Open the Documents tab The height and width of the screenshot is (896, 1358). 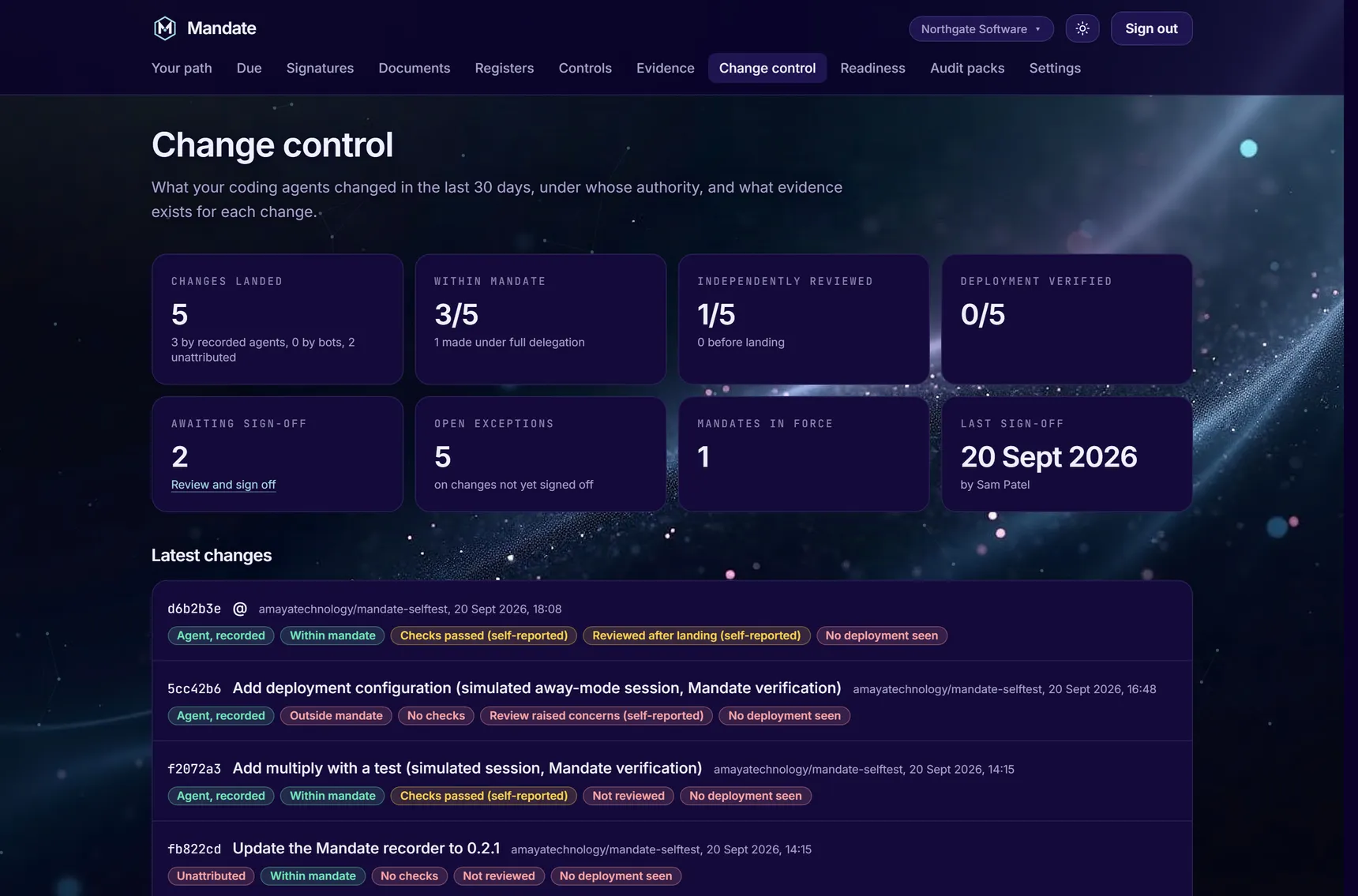(415, 68)
